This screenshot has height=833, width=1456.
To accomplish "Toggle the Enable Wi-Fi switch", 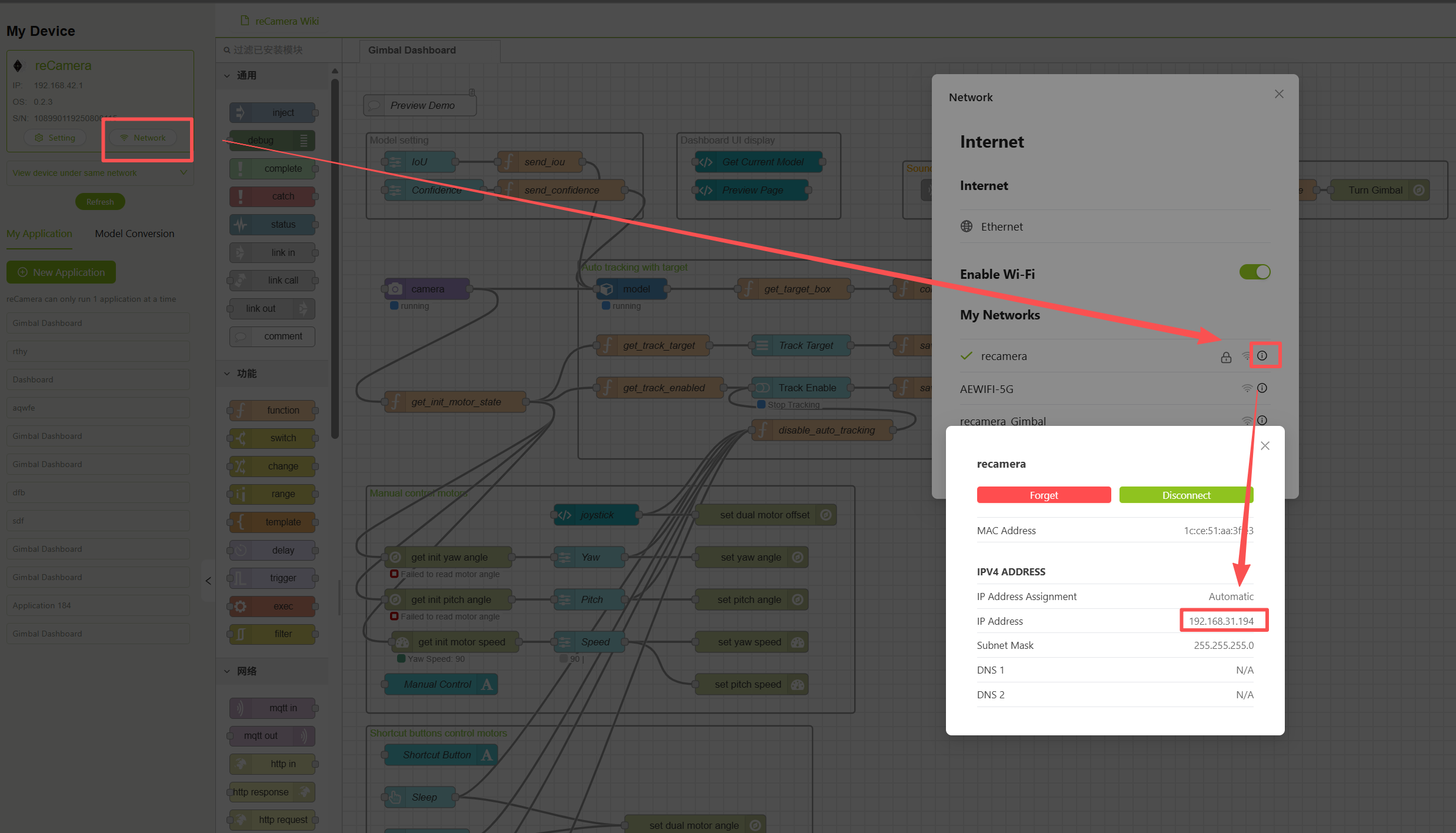I will (x=1254, y=272).
